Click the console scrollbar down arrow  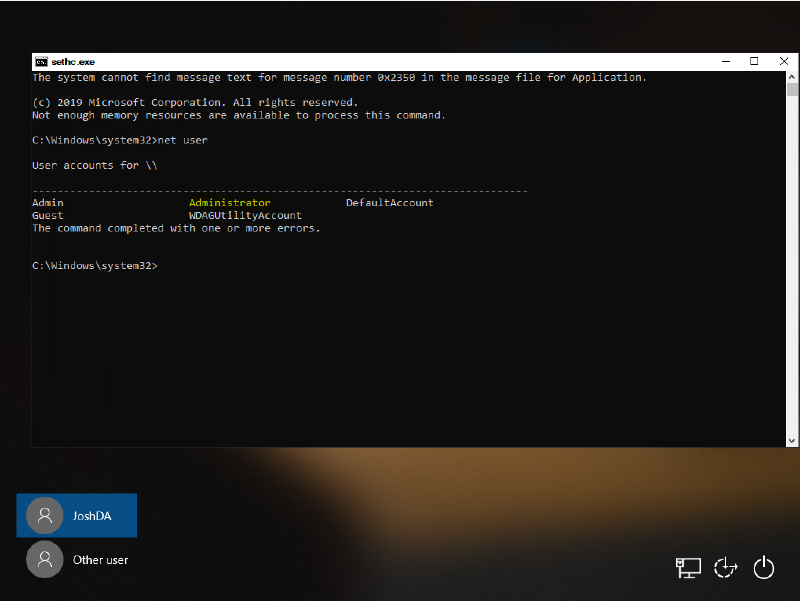click(x=790, y=440)
